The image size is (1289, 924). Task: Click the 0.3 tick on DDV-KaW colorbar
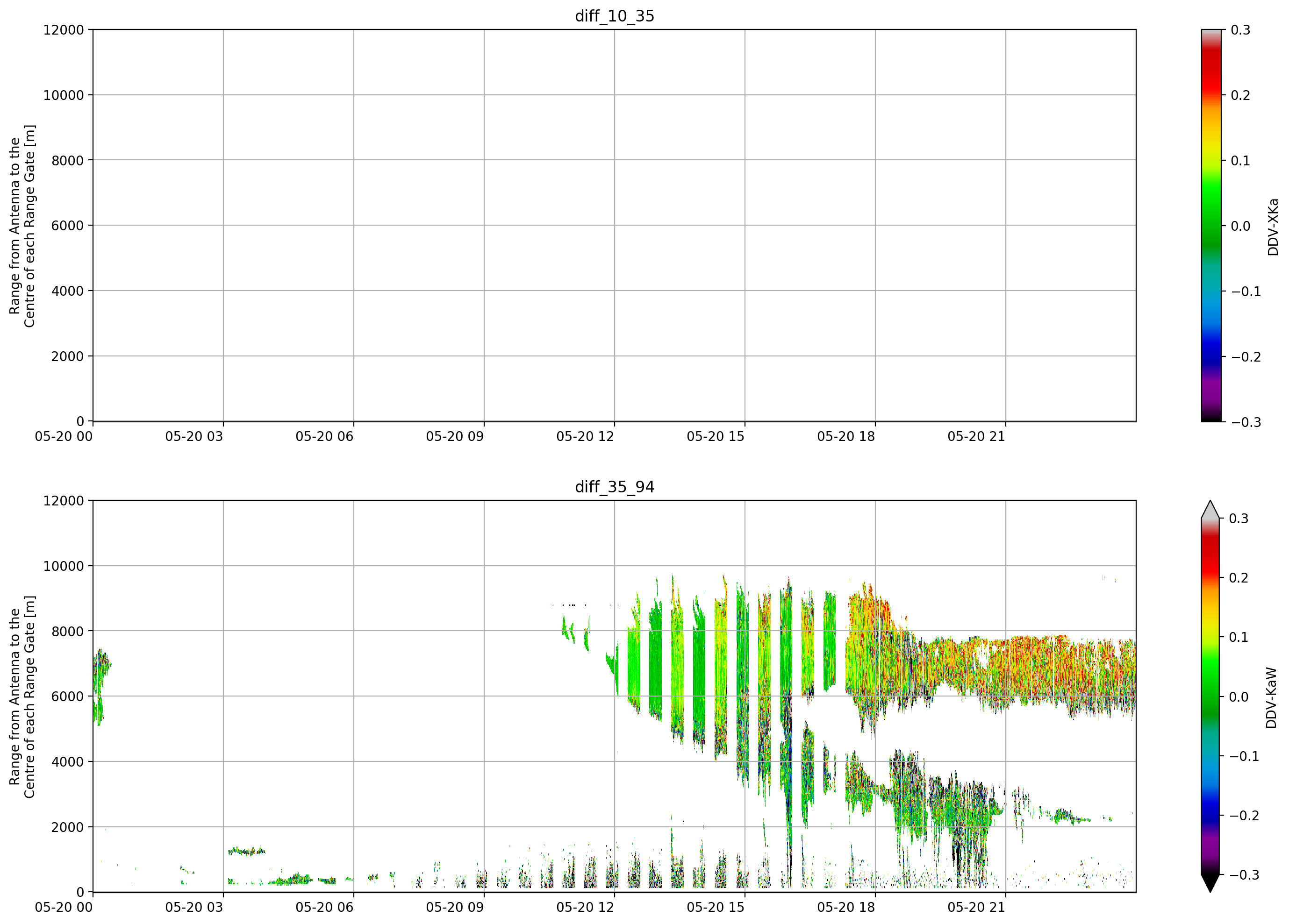(x=1239, y=519)
